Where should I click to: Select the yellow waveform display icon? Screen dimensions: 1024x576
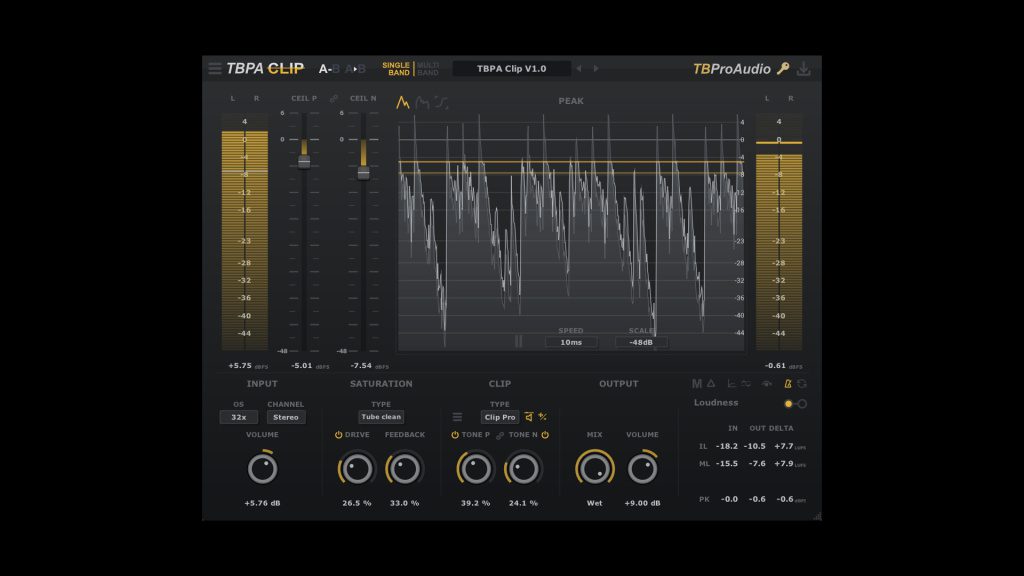click(403, 102)
